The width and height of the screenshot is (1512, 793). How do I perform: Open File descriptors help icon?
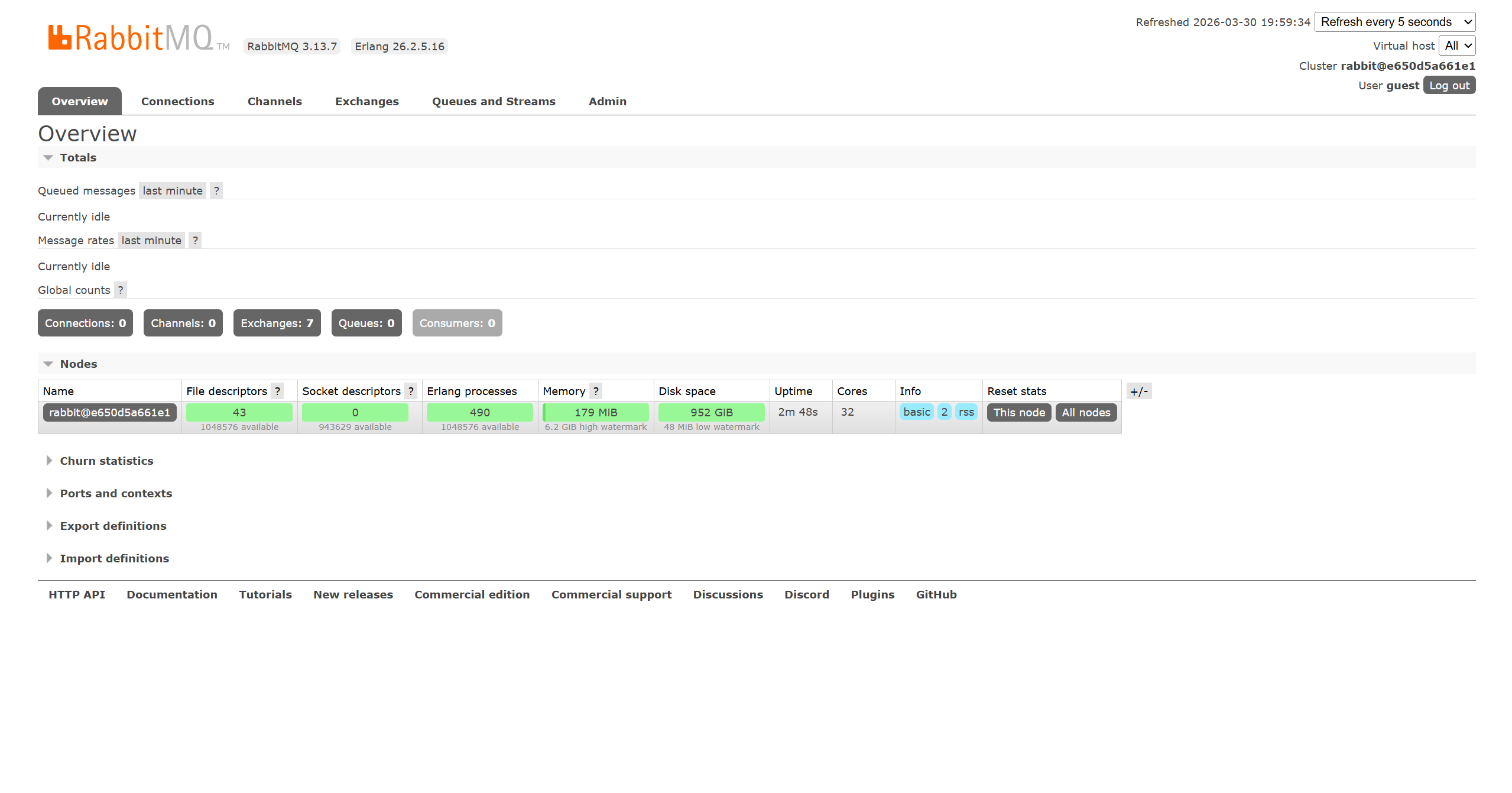pyautogui.click(x=277, y=391)
